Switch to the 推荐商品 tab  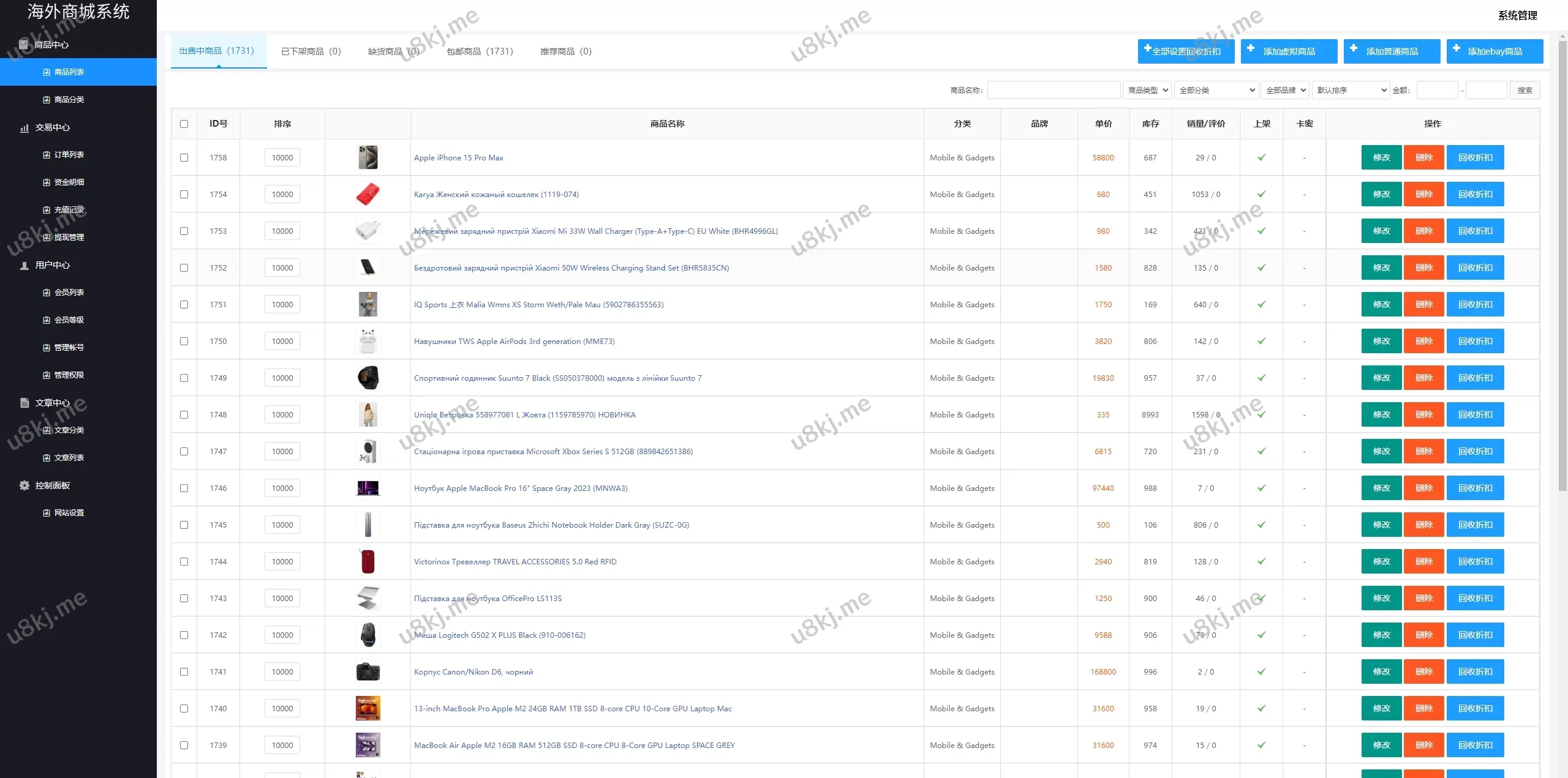click(565, 51)
